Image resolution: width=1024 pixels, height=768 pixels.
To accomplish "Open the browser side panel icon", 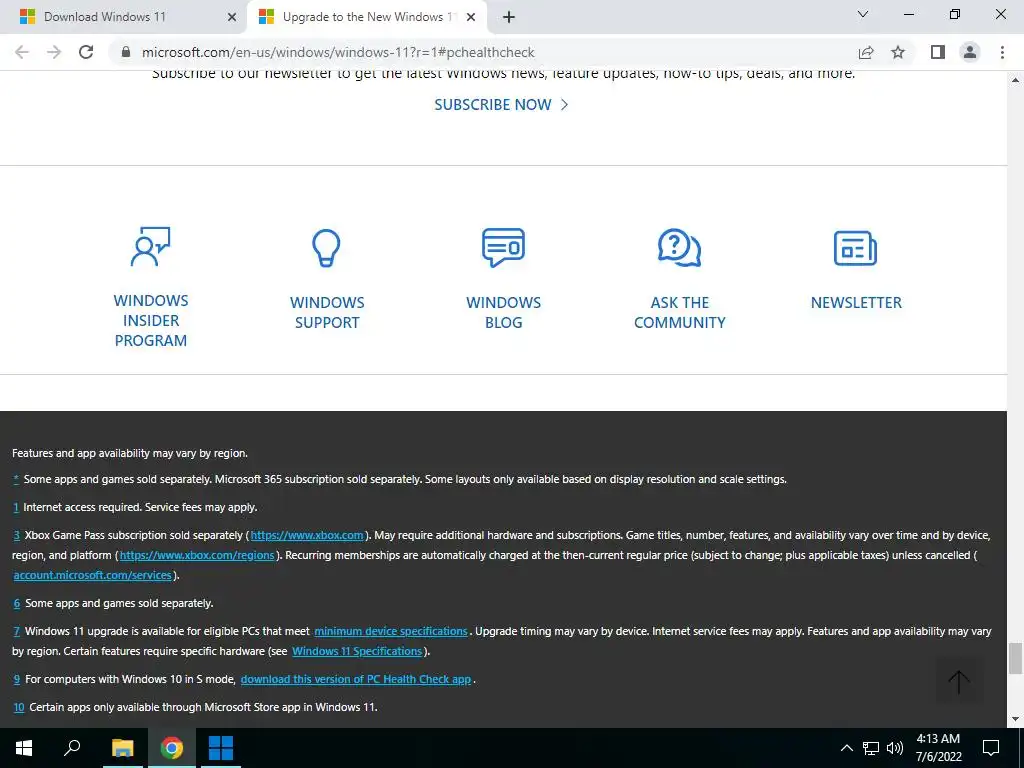I will 938,52.
